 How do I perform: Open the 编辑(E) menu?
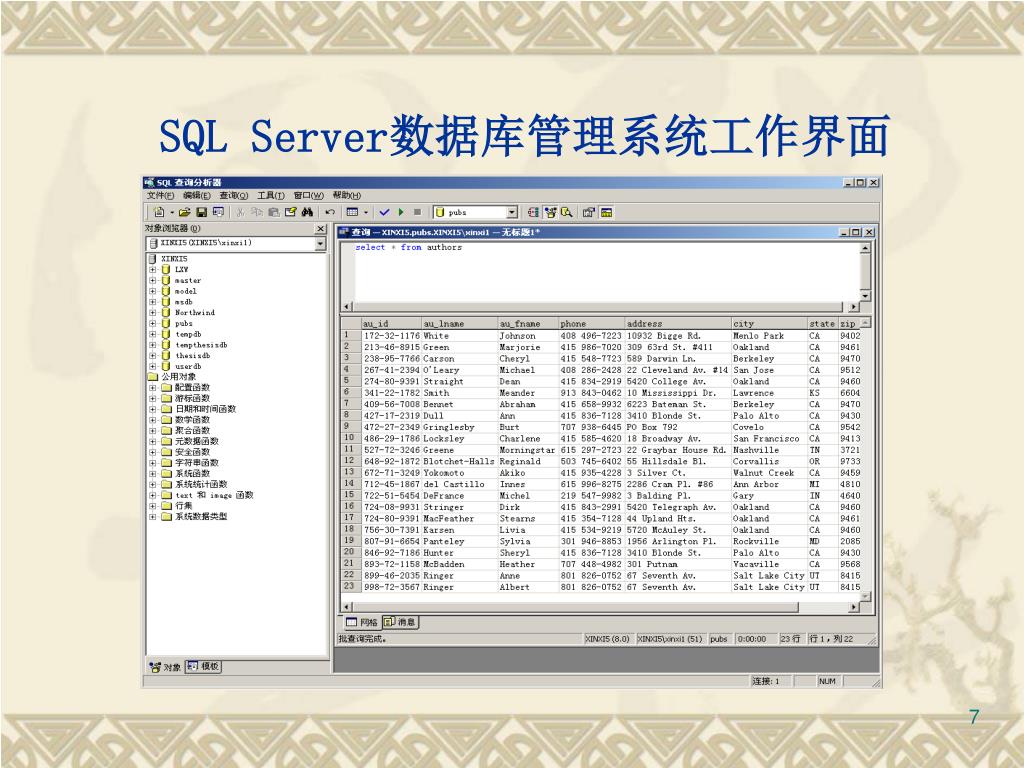pyautogui.click(x=197, y=195)
